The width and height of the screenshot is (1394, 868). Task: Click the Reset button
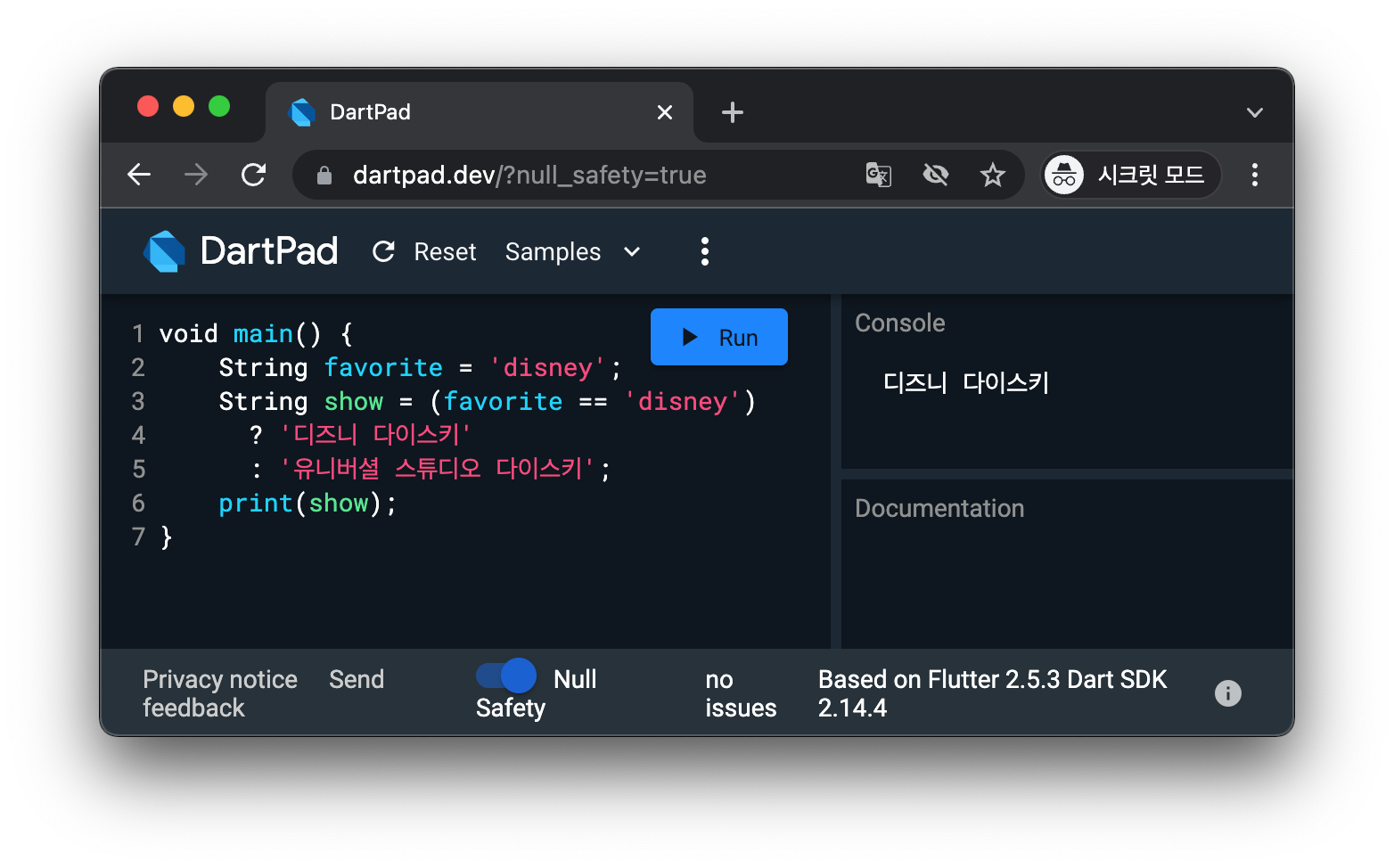[x=425, y=252]
